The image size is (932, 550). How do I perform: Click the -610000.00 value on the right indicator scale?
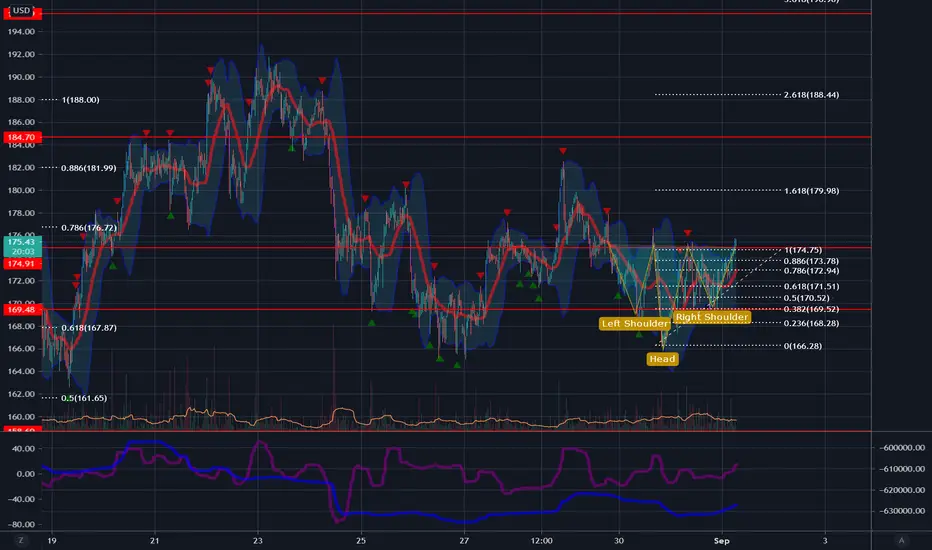[x=902, y=469]
